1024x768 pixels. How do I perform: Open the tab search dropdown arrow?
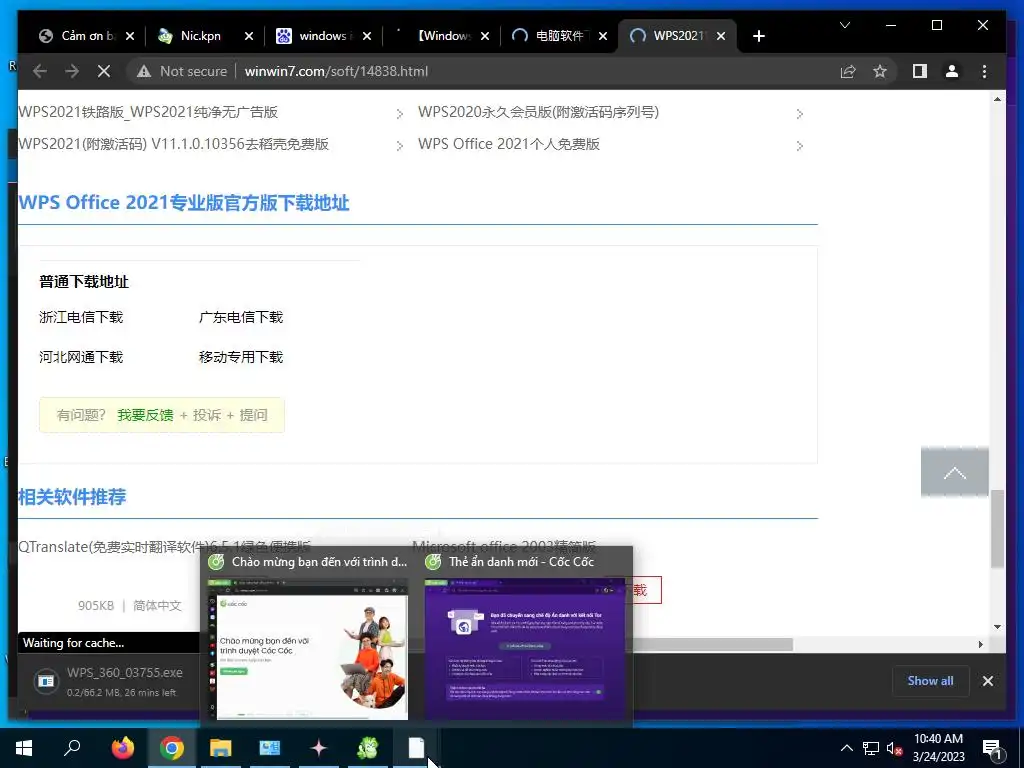pyautogui.click(x=844, y=25)
